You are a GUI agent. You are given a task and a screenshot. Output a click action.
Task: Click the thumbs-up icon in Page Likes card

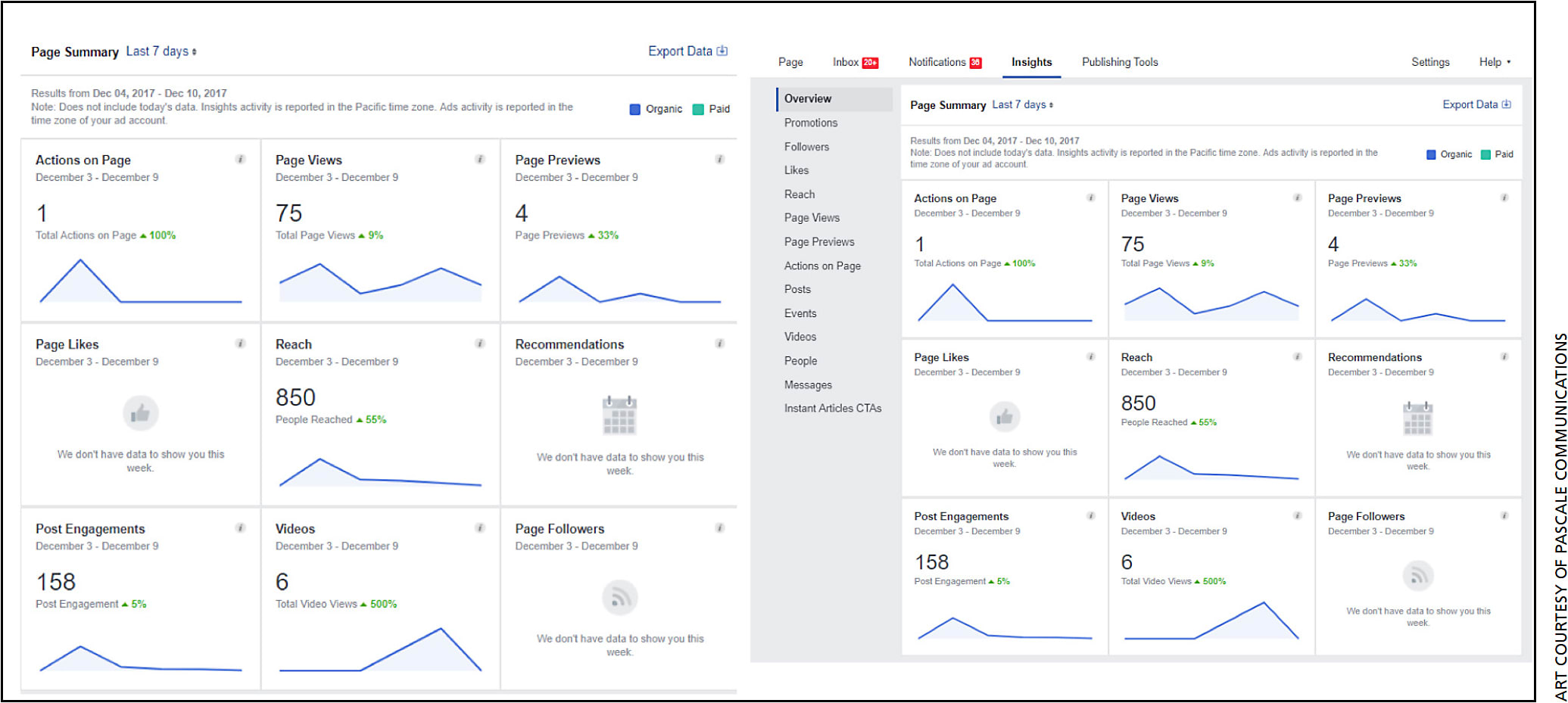click(141, 413)
